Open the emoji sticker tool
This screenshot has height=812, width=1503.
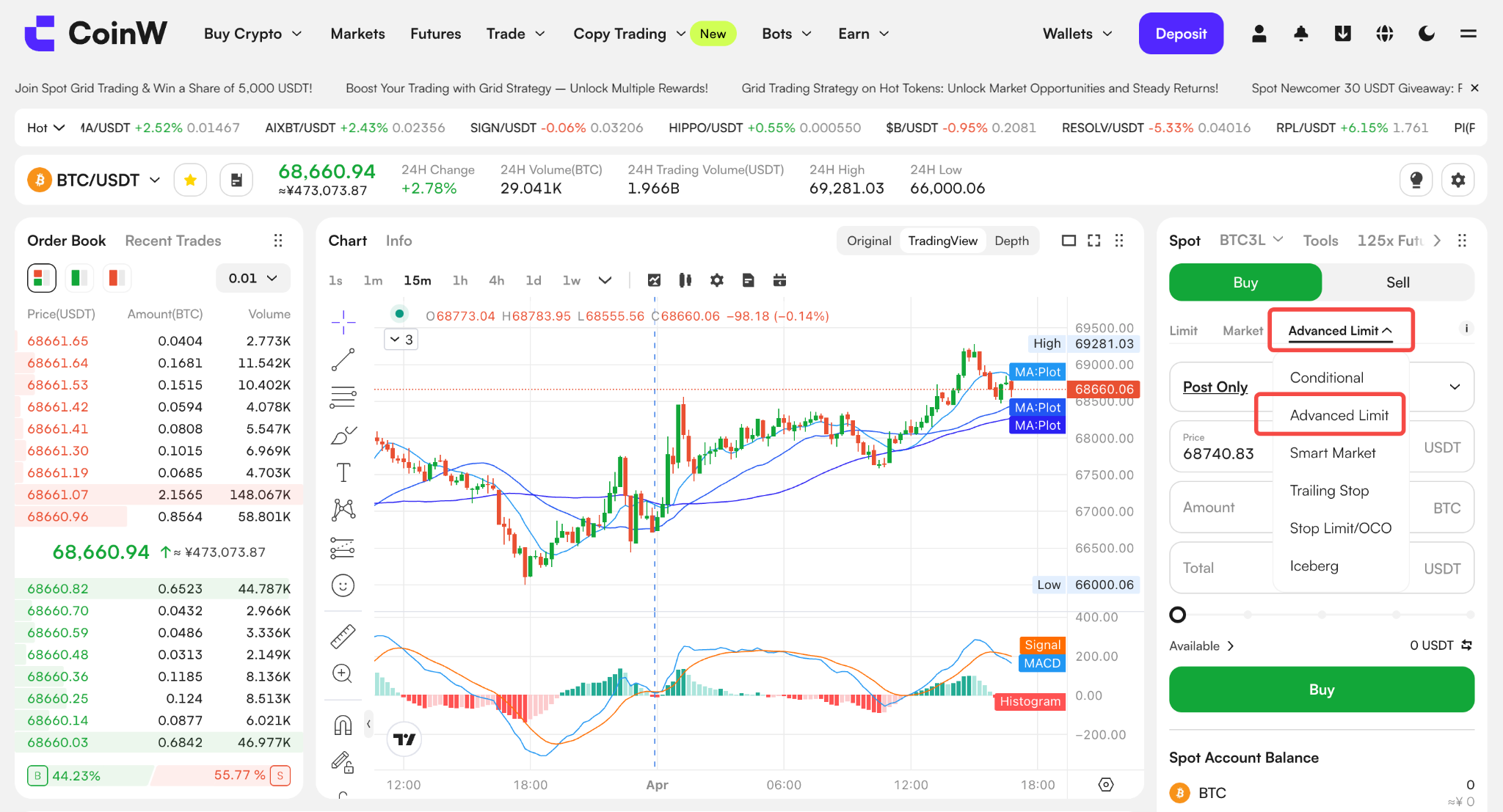point(343,585)
